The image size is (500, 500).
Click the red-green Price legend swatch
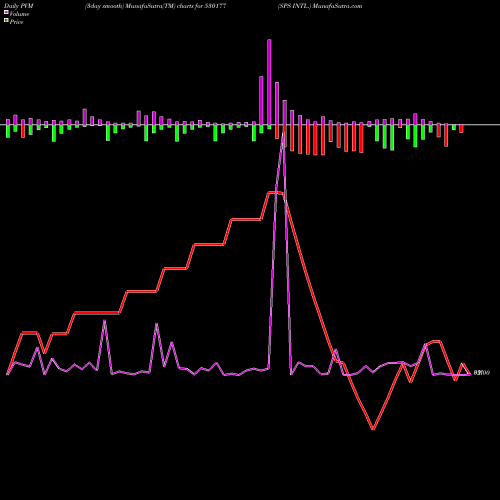(6, 21)
